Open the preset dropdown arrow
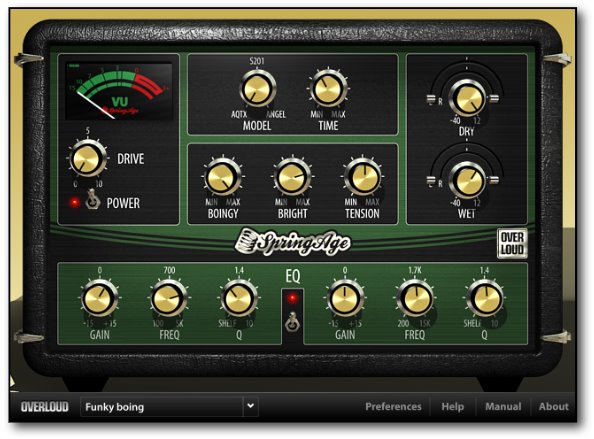 [250, 406]
